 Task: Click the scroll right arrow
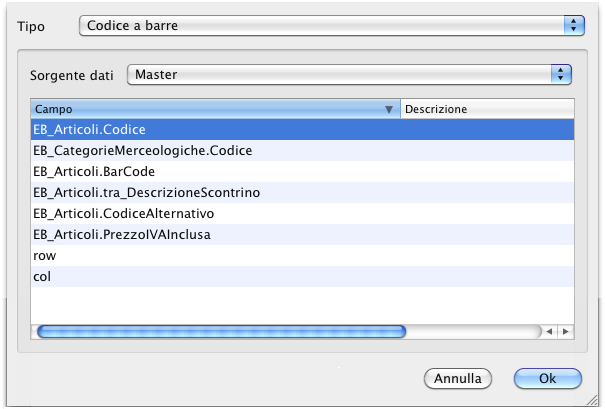click(566, 331)
